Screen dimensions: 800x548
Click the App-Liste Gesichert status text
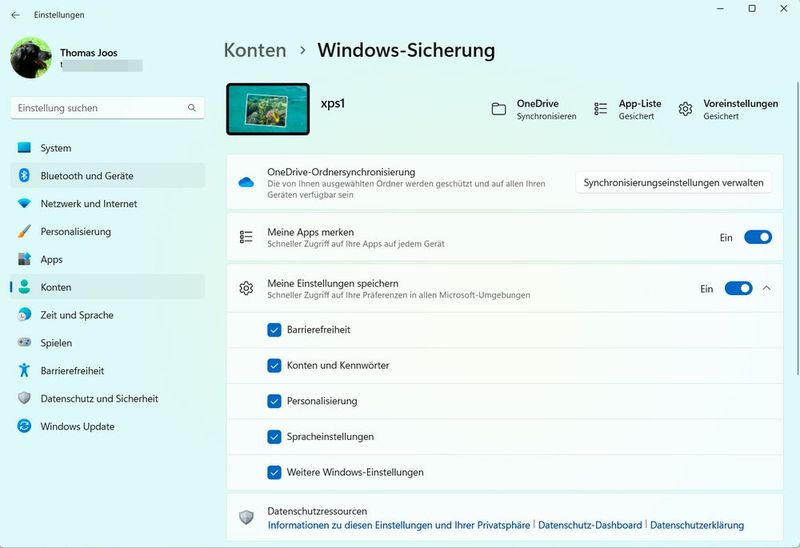pos(636,116)
